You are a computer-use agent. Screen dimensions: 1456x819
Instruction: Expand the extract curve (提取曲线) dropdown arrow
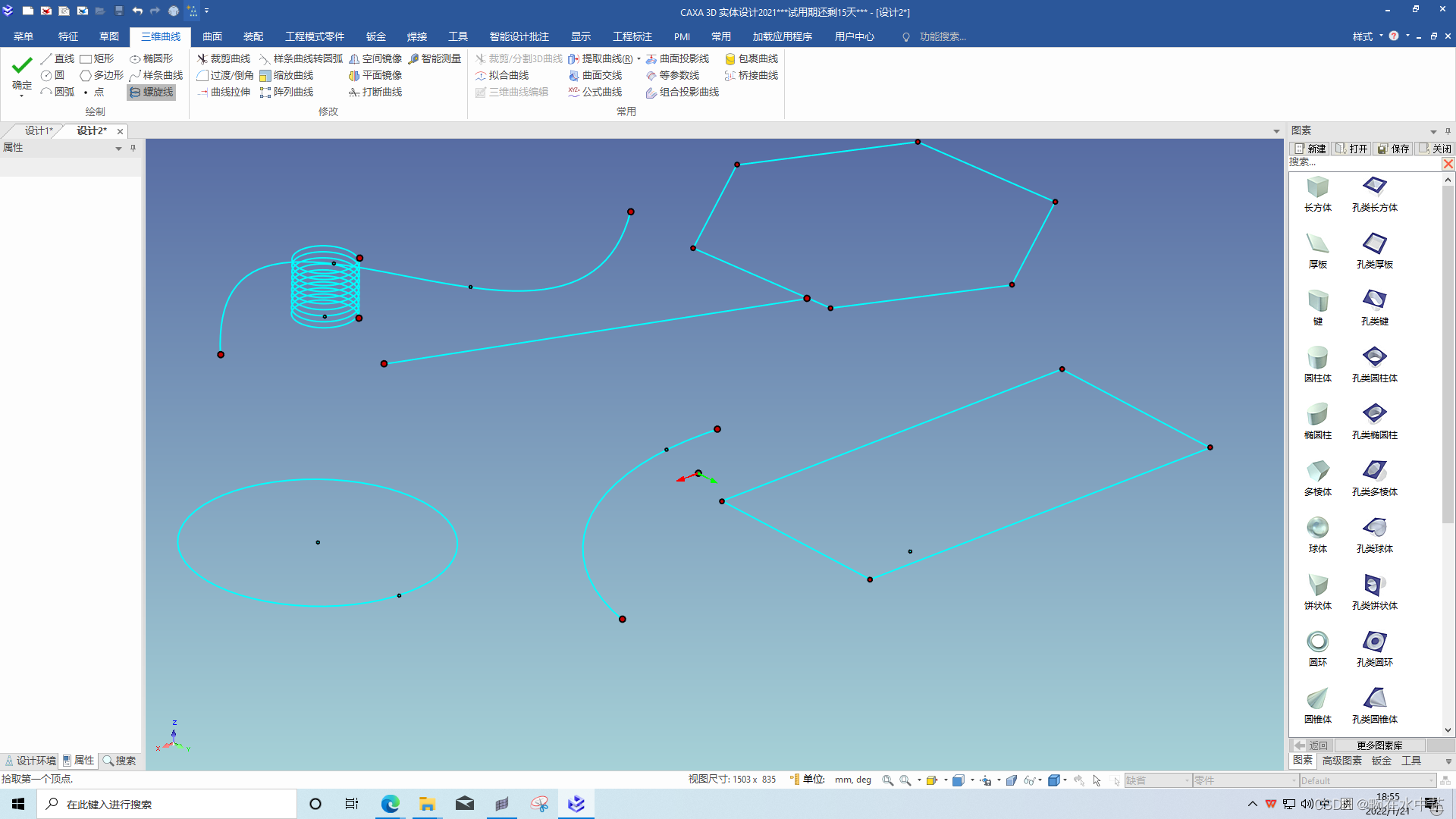click(639, 58)
